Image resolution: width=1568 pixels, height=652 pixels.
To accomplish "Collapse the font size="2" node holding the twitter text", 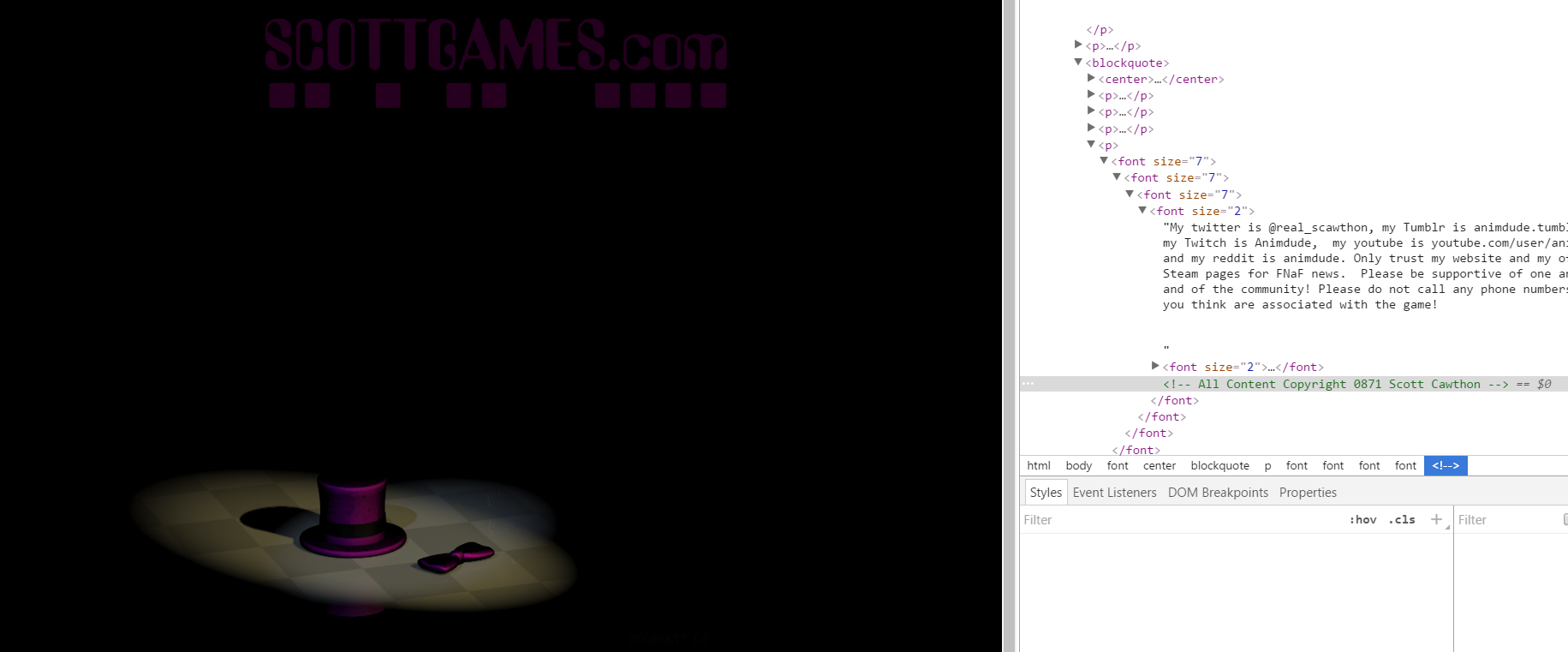I will pyautogui.click(x=1142, y=210).
